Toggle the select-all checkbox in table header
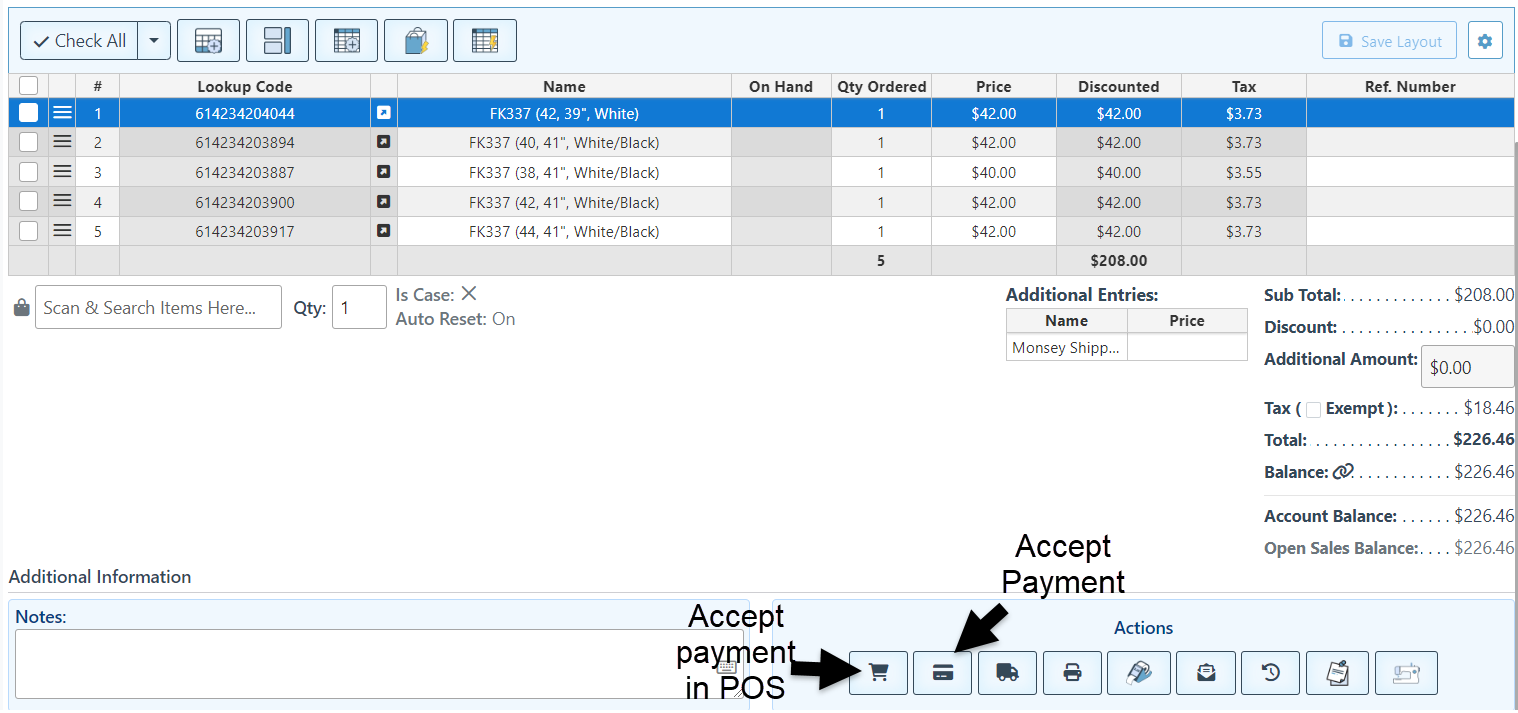Image resolution: width=1518 pixels, height=713 pixels. point(28,87)
